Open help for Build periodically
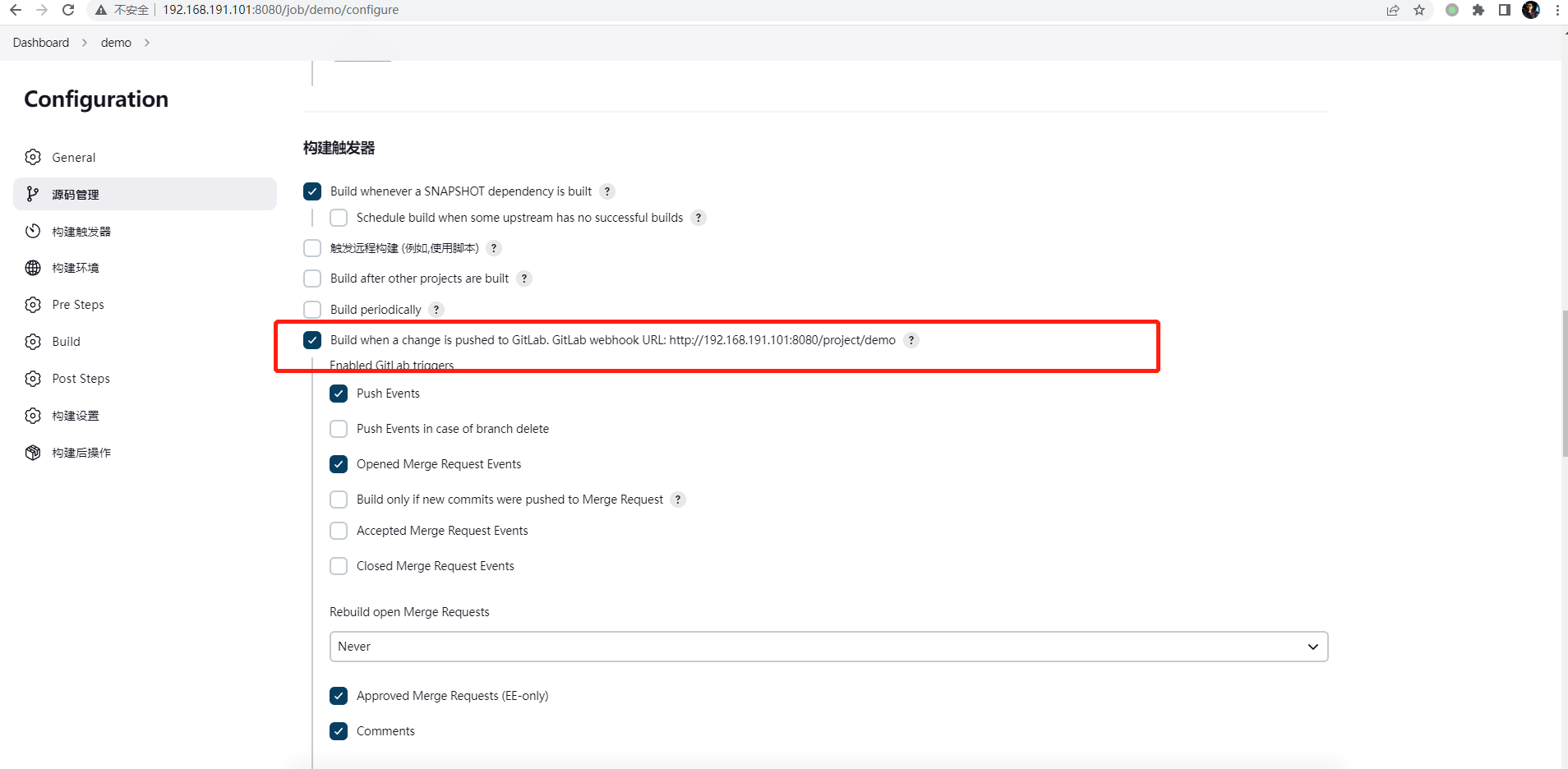This screenshot has height=769, width=1568. pos(437,309)
